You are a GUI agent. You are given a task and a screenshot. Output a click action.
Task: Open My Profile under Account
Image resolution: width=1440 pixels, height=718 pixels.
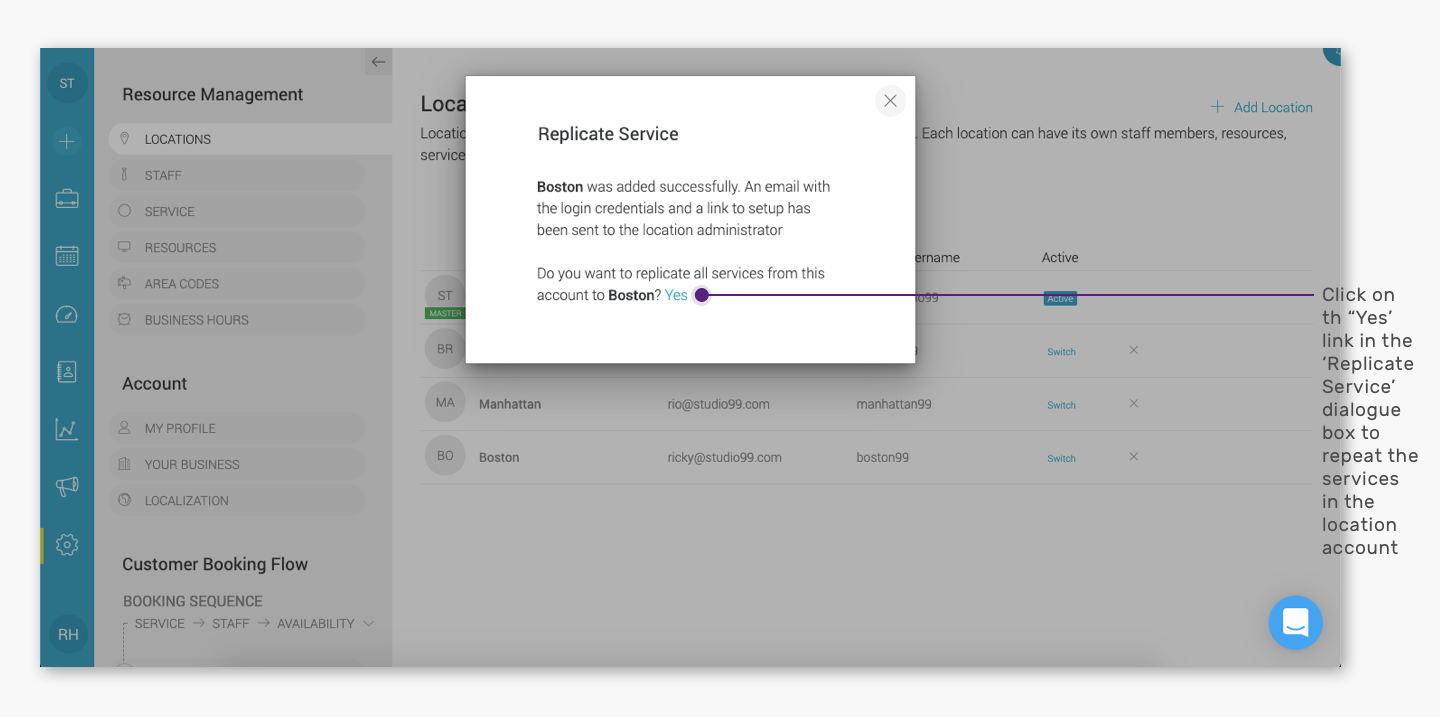pos(237,428)
